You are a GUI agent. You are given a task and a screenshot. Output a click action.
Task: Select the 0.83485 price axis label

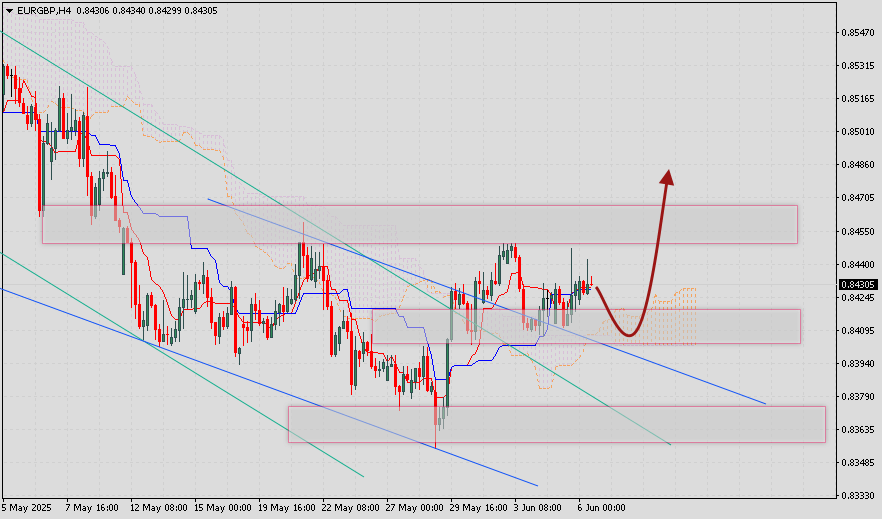tap(858, 463)
